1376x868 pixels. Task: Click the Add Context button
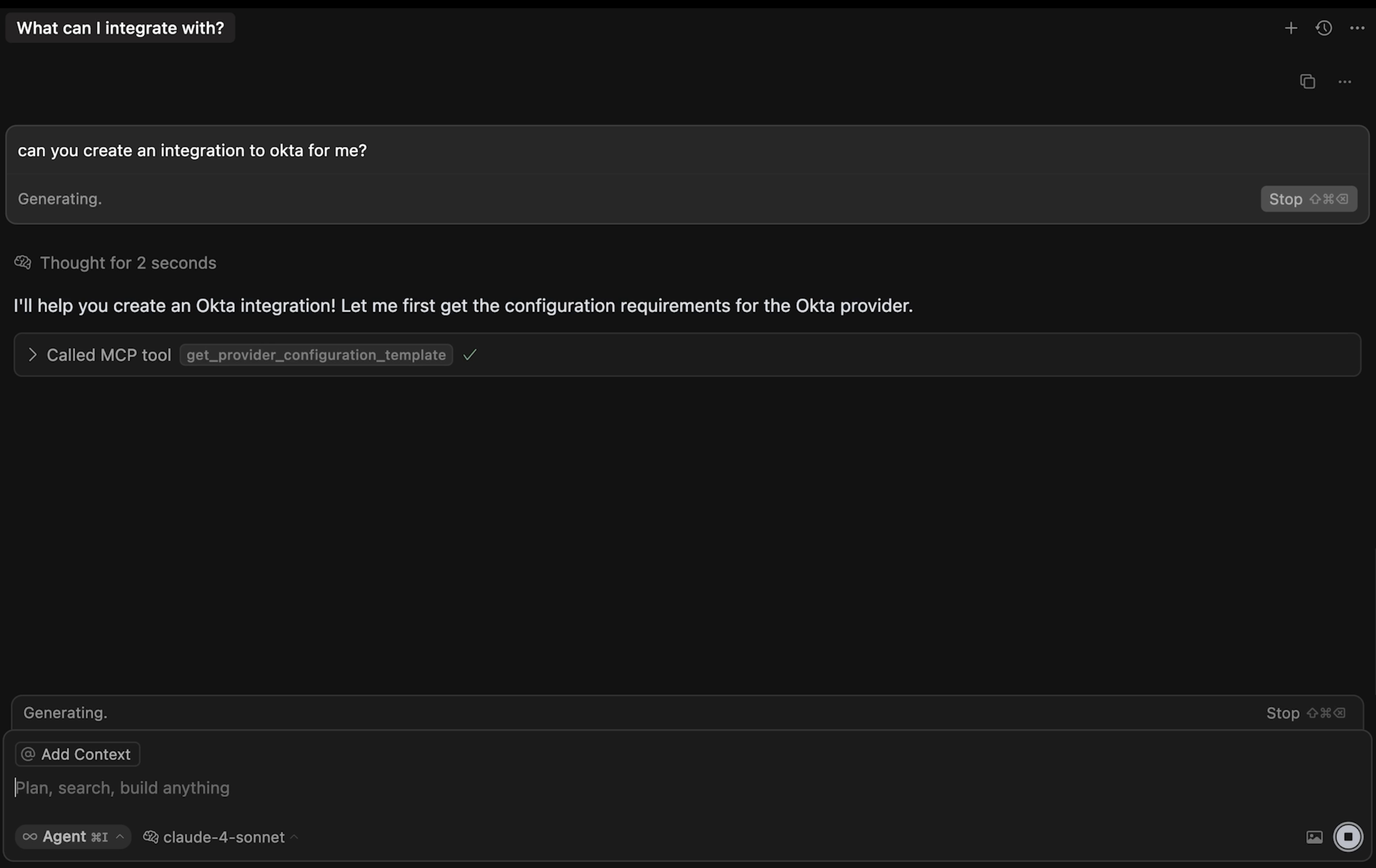click(77, 754)
